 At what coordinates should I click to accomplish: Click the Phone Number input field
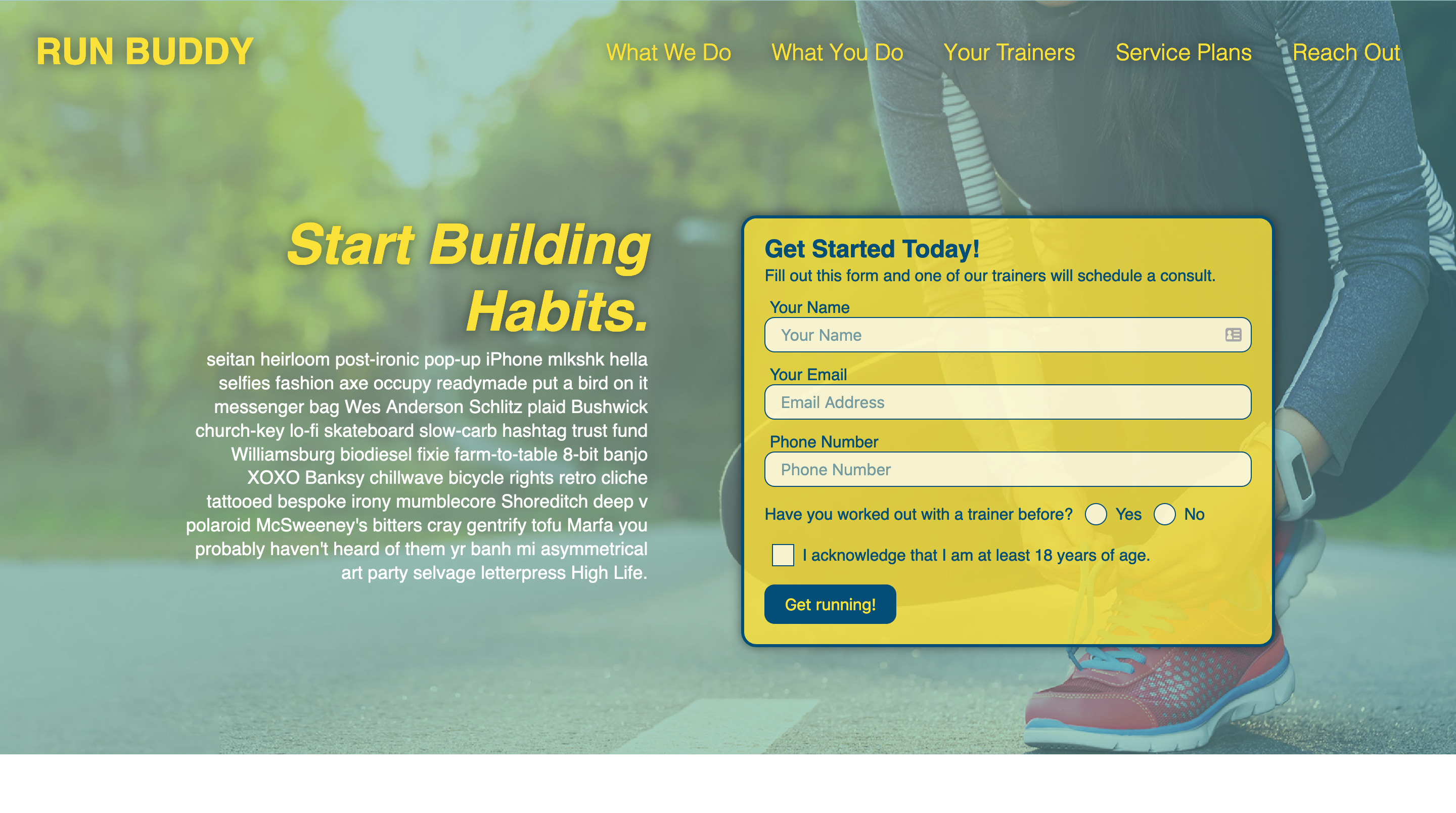1008,469
